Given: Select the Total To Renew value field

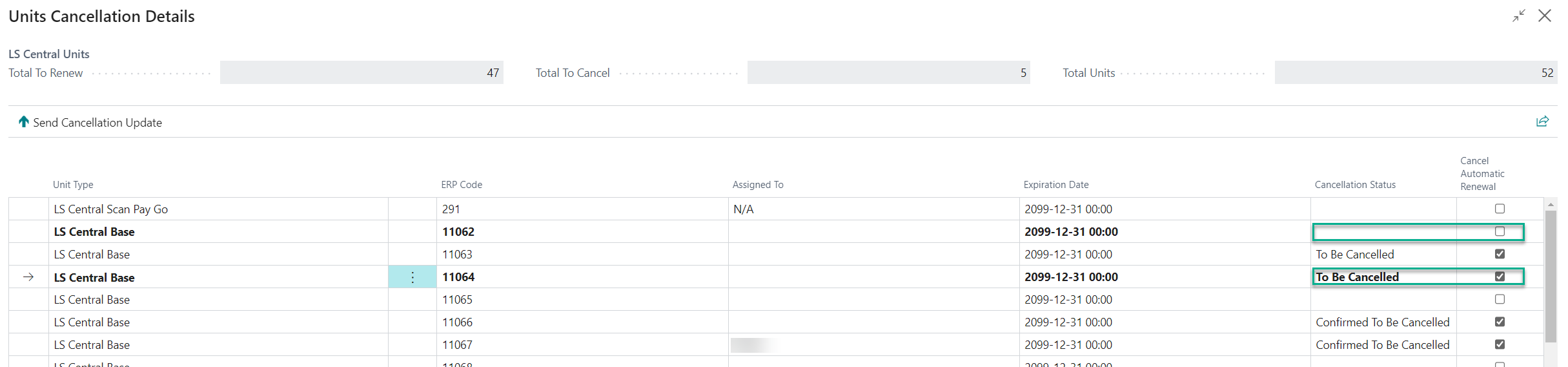Looking at the screenshot, I should click(x=361, y=73).
